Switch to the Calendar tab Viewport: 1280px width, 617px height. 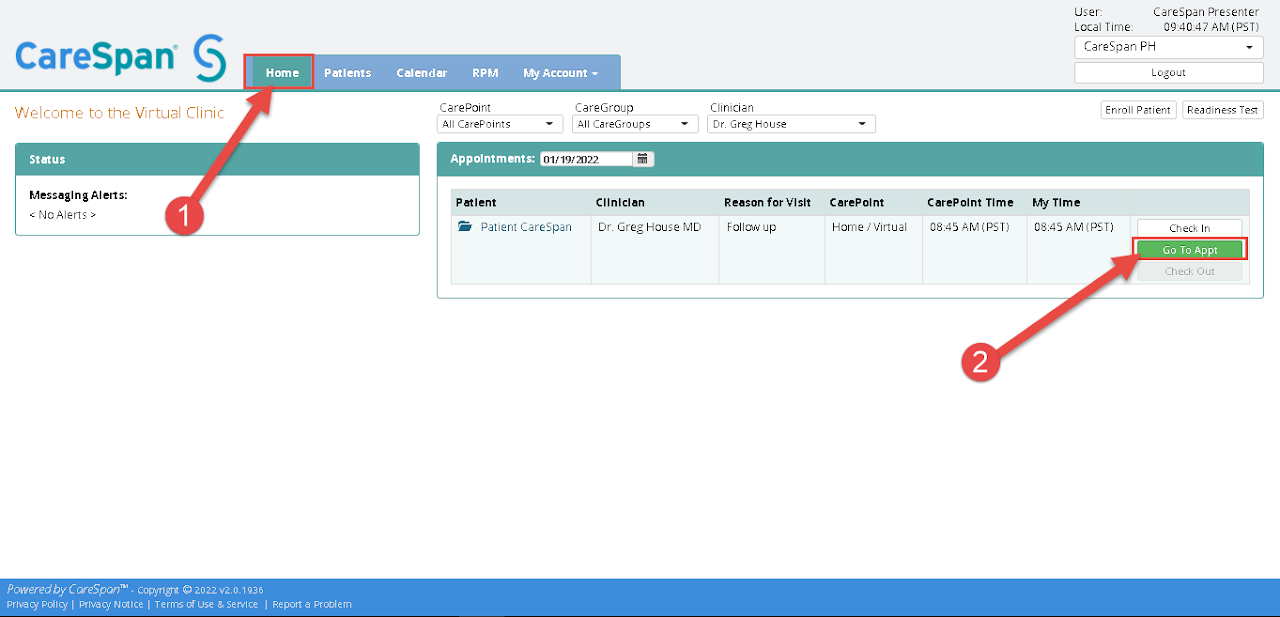pos(421,73)
